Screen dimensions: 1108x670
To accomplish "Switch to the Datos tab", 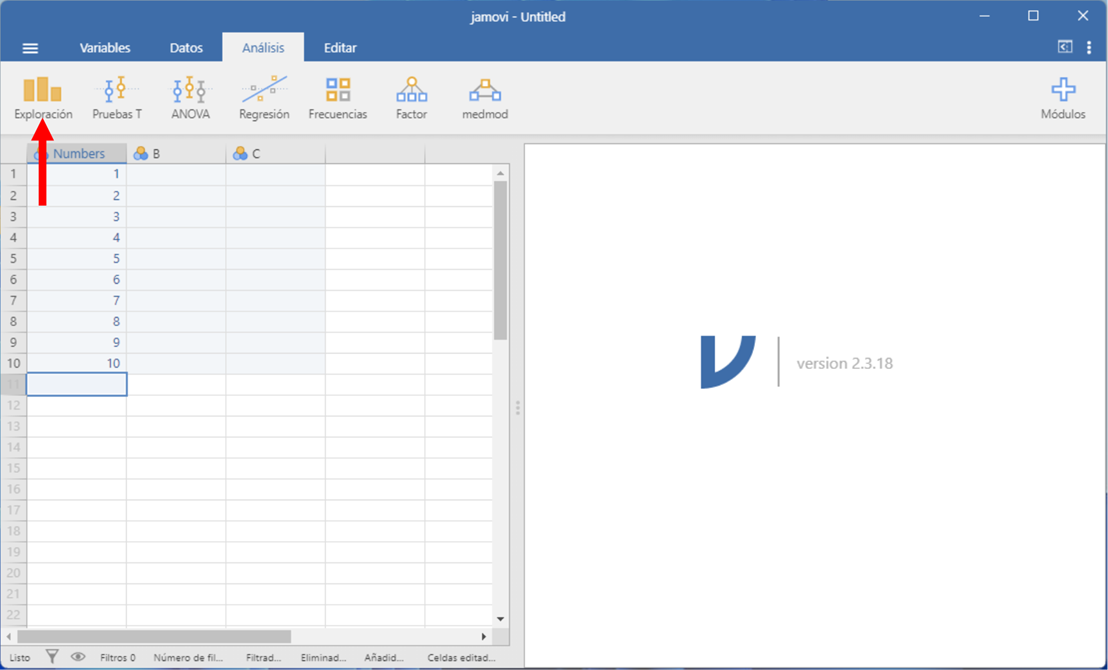I will (186, 48).
